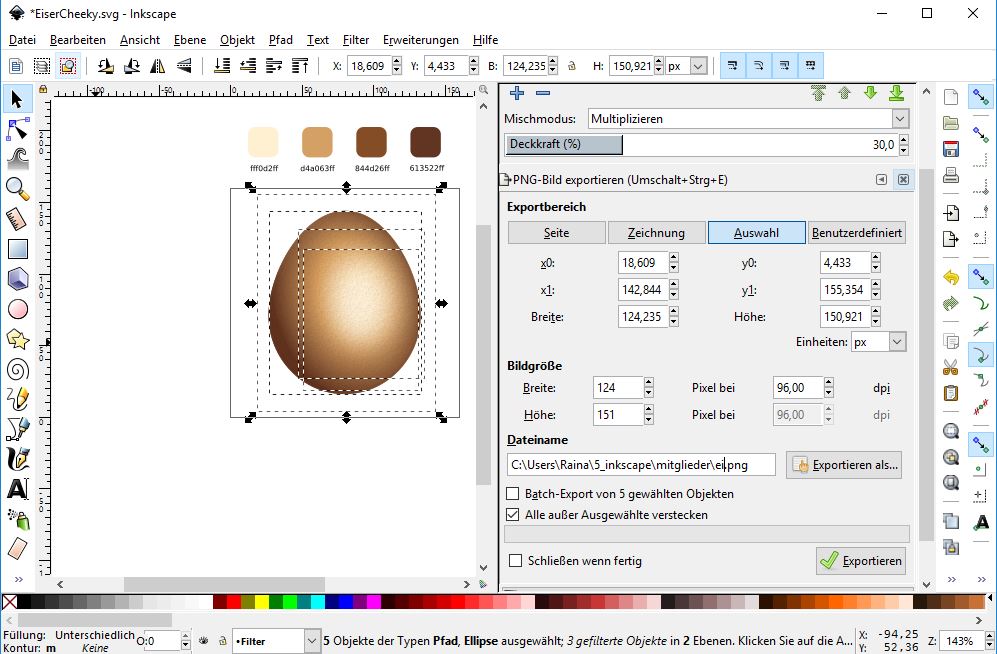Flip selection horizontally from toolbar
This screenshot has width=997, height=654.
pyautogui.click(x=157, y=66)
